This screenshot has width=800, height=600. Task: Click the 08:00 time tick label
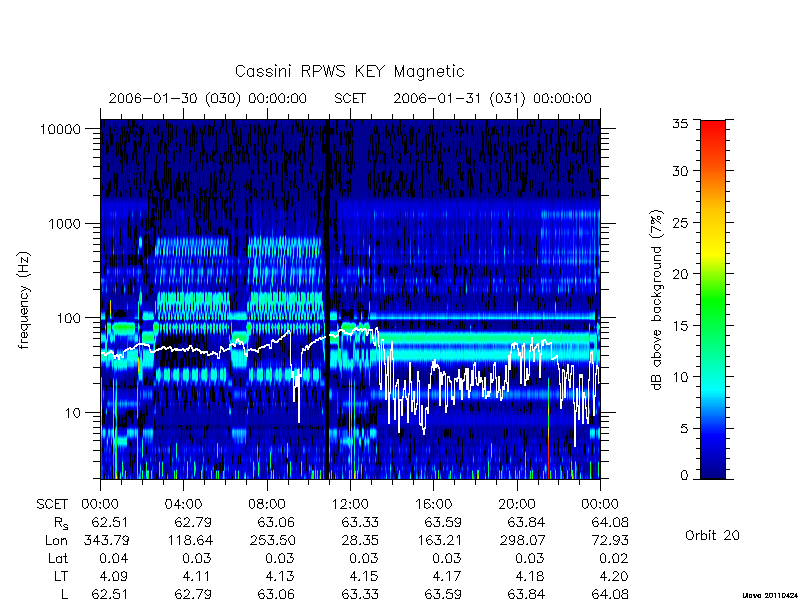(x=267, y=504)
